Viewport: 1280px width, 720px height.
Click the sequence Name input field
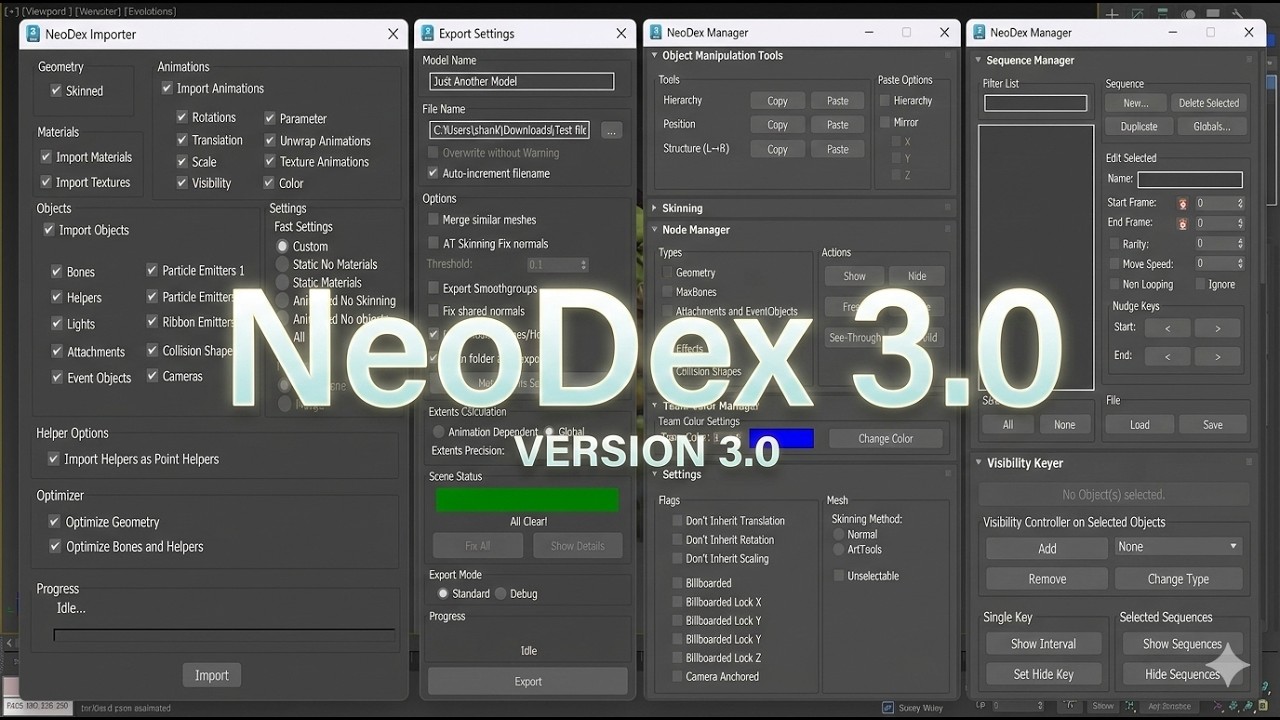tap(1190, 179)
